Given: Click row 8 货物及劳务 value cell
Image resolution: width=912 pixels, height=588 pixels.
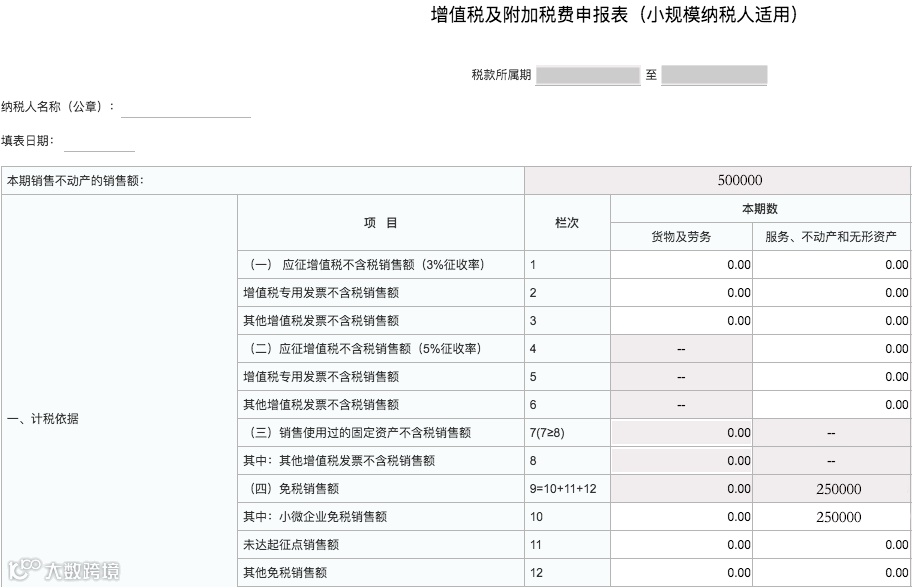Looking at the screenshot, I should click(681, 460).
